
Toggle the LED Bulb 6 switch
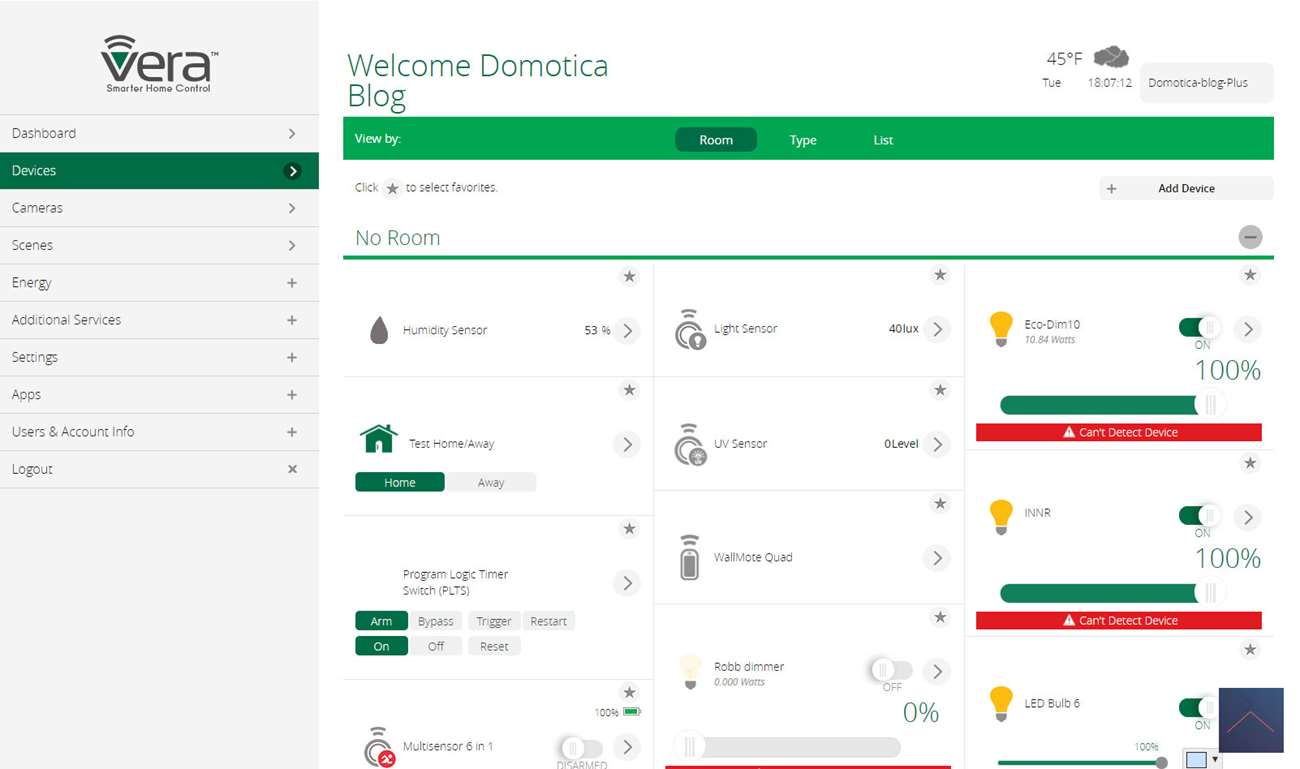coord(1198,708)
